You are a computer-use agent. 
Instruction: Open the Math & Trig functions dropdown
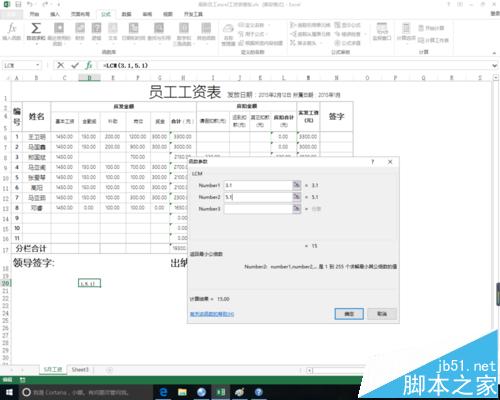pyautogui.click(x=184, y=33)
